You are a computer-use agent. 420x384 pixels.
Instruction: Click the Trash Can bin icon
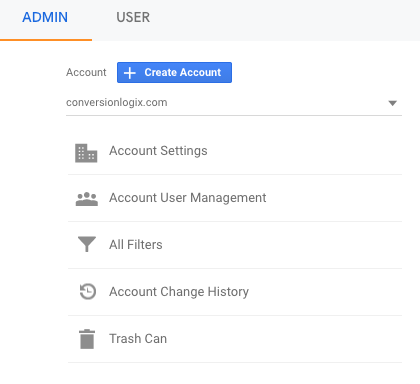click(x=87, y=339)
